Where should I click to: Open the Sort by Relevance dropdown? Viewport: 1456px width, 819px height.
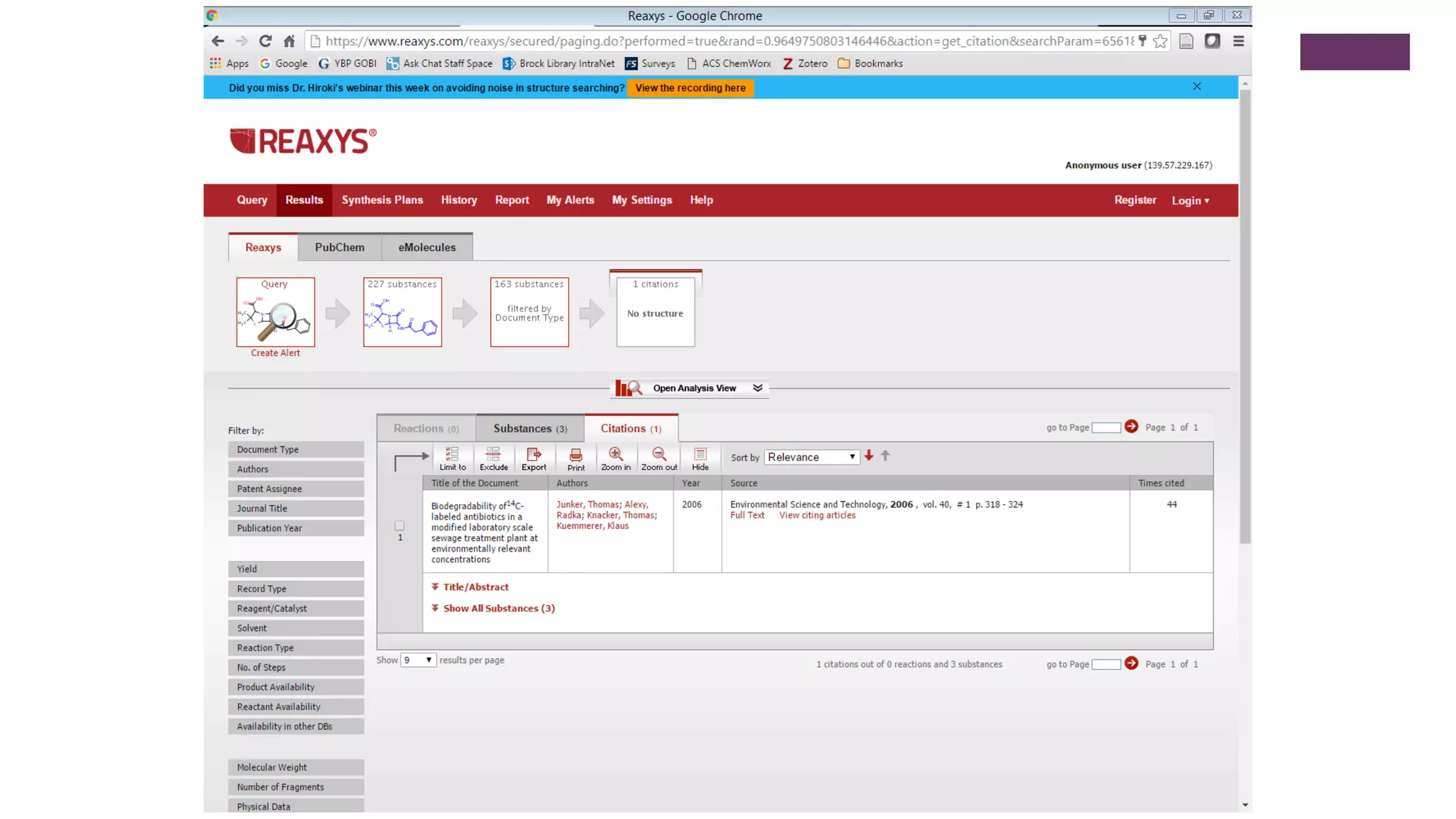pyautogui.click(x=811, y=457)
